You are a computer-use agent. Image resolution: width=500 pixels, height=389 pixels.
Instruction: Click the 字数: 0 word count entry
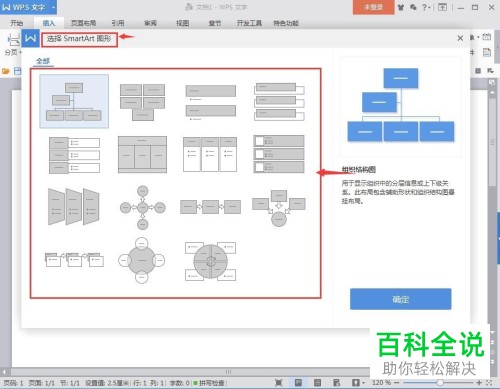180,383
